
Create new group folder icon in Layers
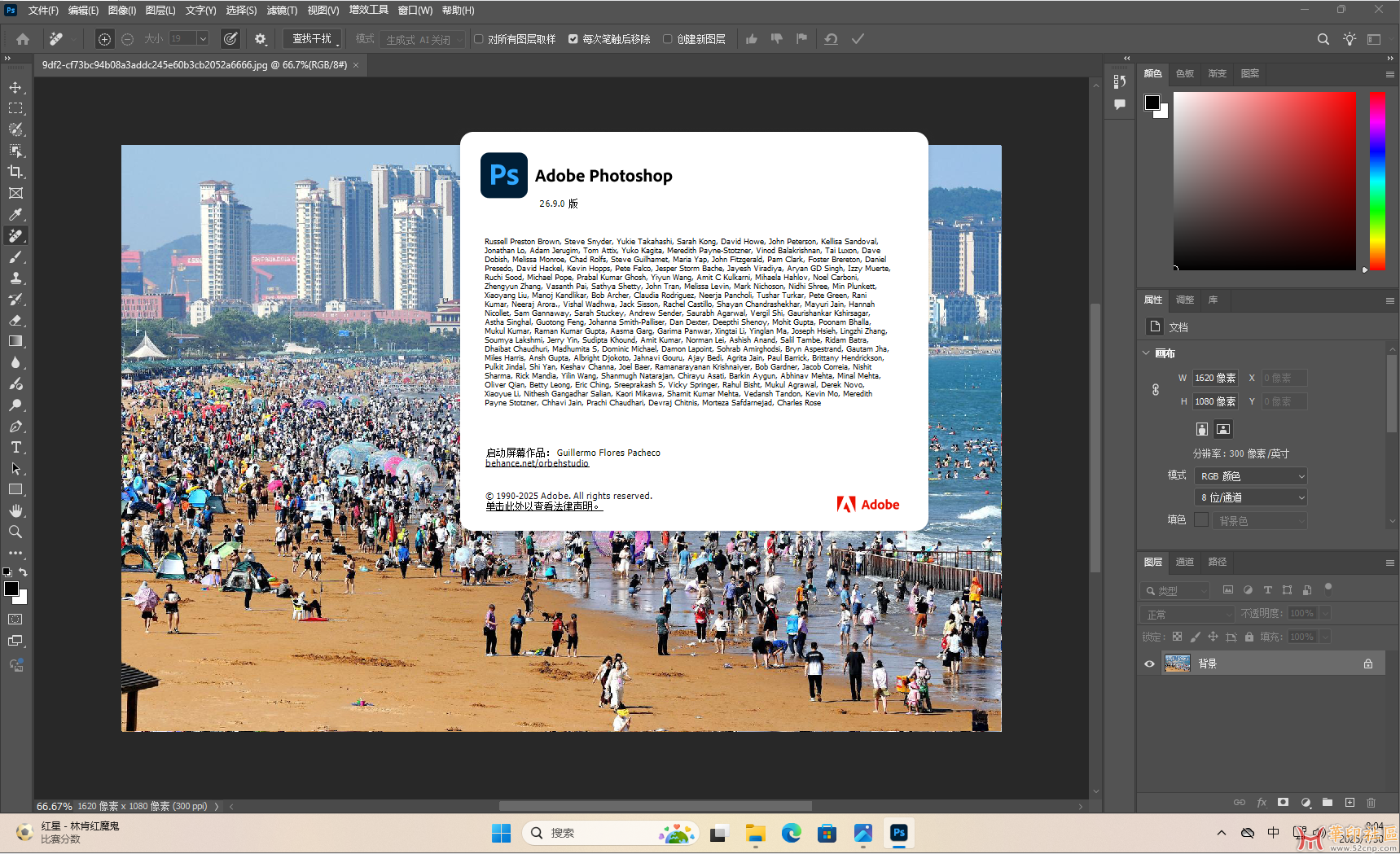coord(1328,803)
